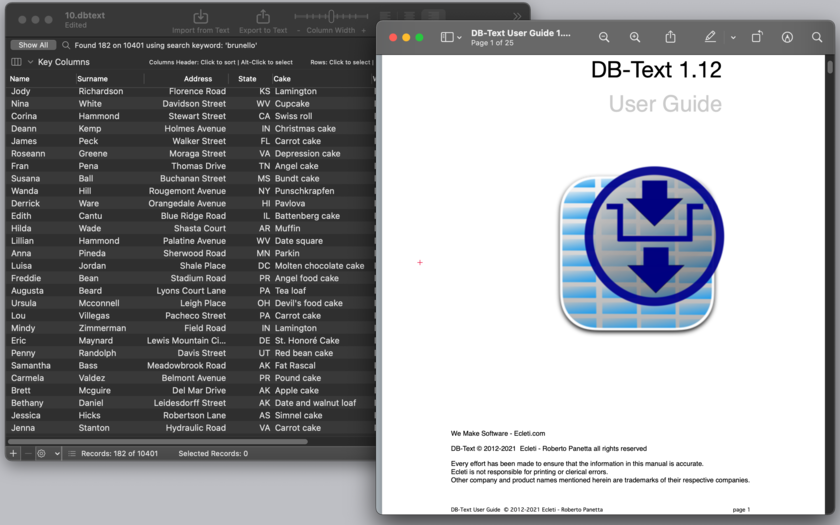The image size is (840, 525).
Task: Click 'Date and walnut loaf' cell
Action: [316, 403]
